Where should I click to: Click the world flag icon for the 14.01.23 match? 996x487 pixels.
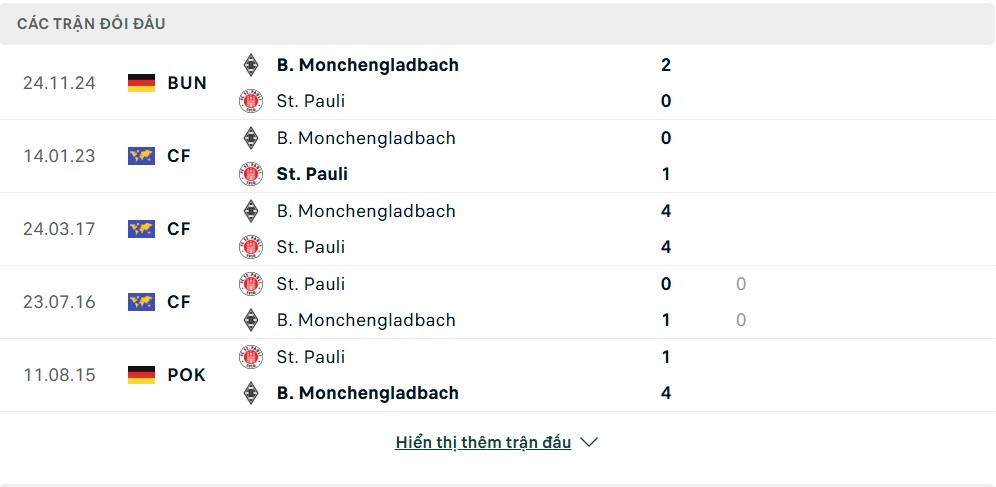(141, 156)
